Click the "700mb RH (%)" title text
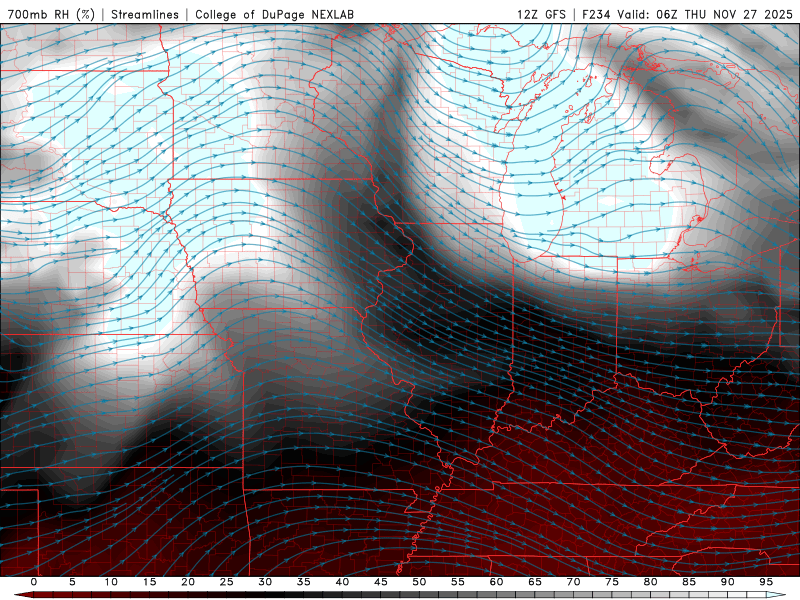Viewport: 800px width, 600px height. (51, 14)
